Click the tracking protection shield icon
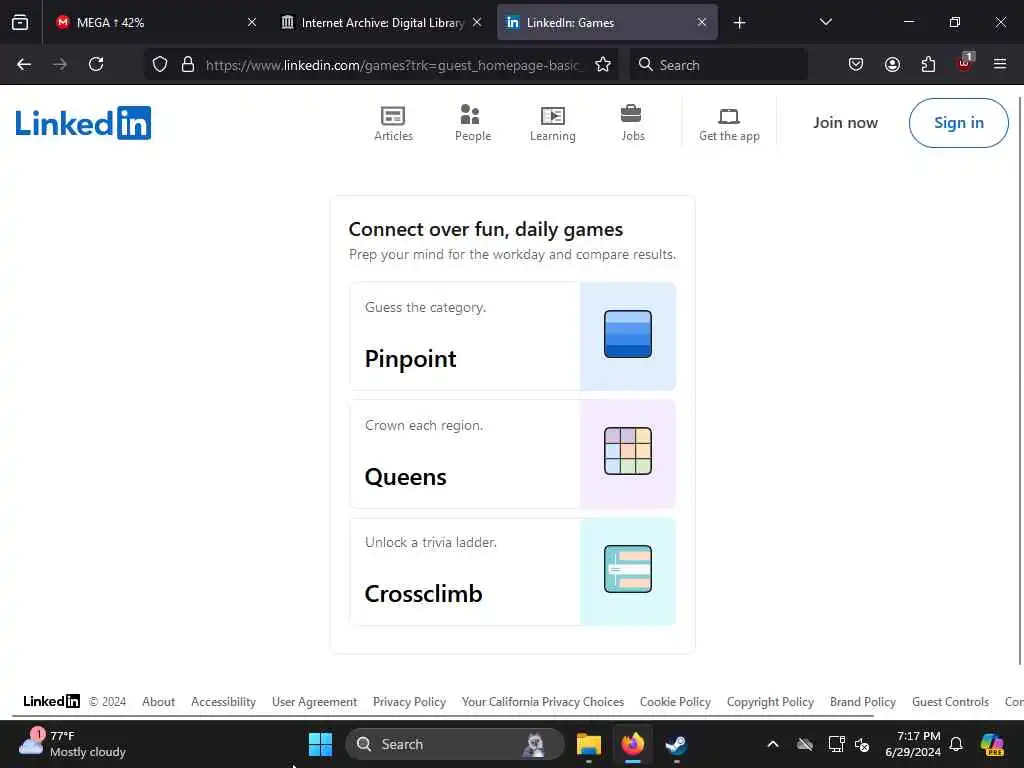This screenshot has width=1024, height=768. pyautogui.click(x=160, y=65)
